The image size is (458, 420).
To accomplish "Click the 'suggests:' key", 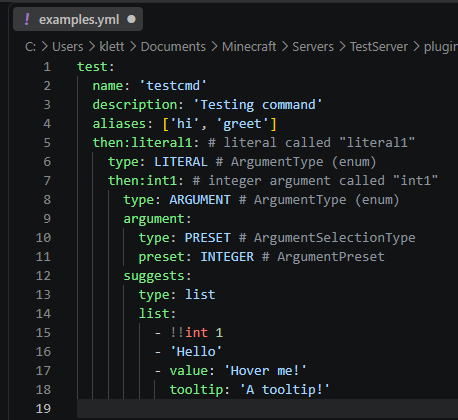I will pyautogui.click(x=157, y=276).
